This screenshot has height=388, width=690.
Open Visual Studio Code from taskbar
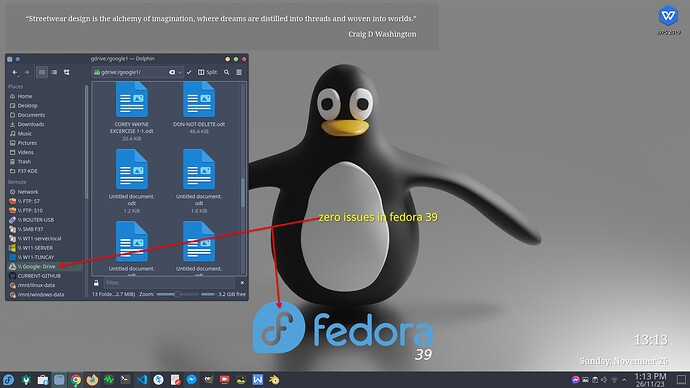(142, 380)
